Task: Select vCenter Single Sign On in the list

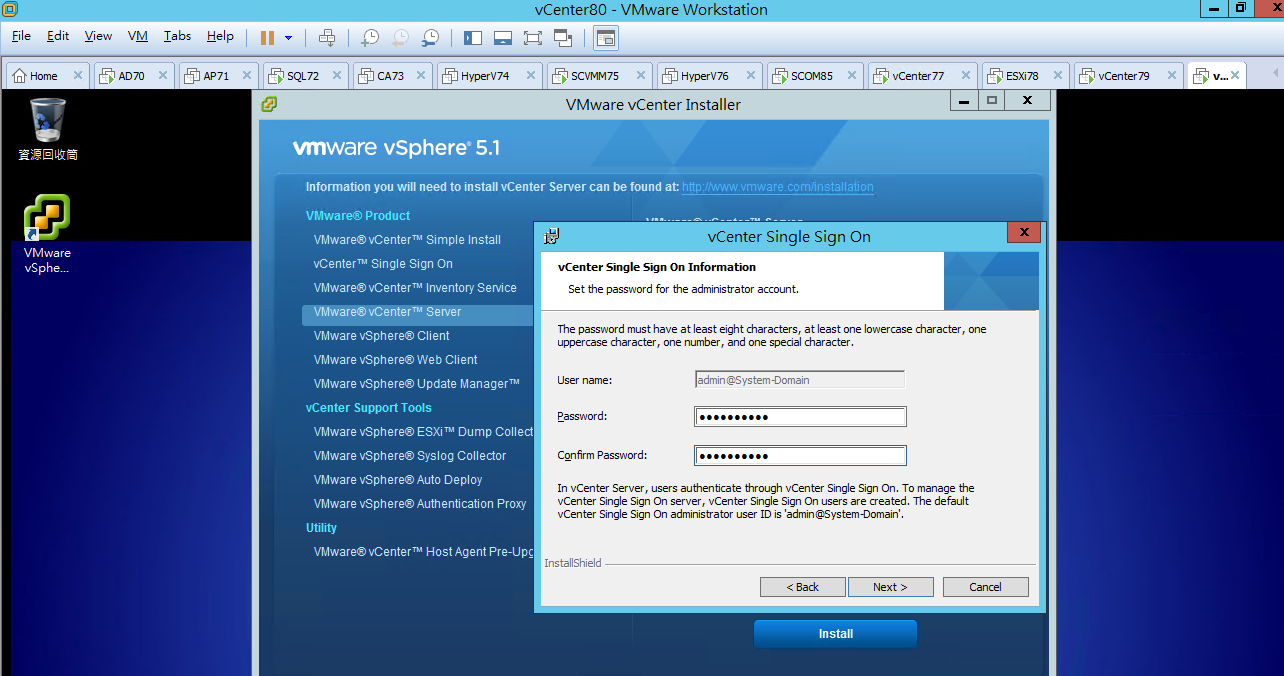Action: (383, 264)
